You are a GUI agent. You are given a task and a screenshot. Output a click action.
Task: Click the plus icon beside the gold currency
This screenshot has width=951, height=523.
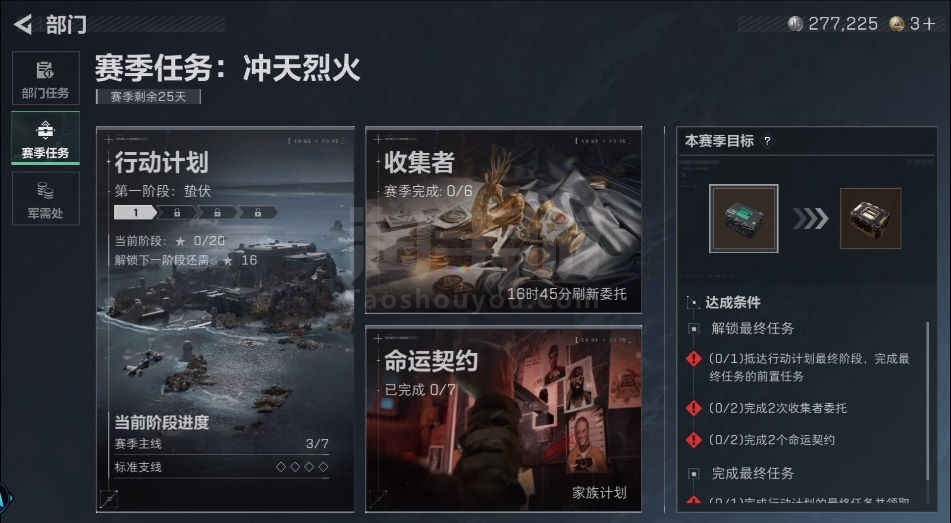click(x=930, y=24)
